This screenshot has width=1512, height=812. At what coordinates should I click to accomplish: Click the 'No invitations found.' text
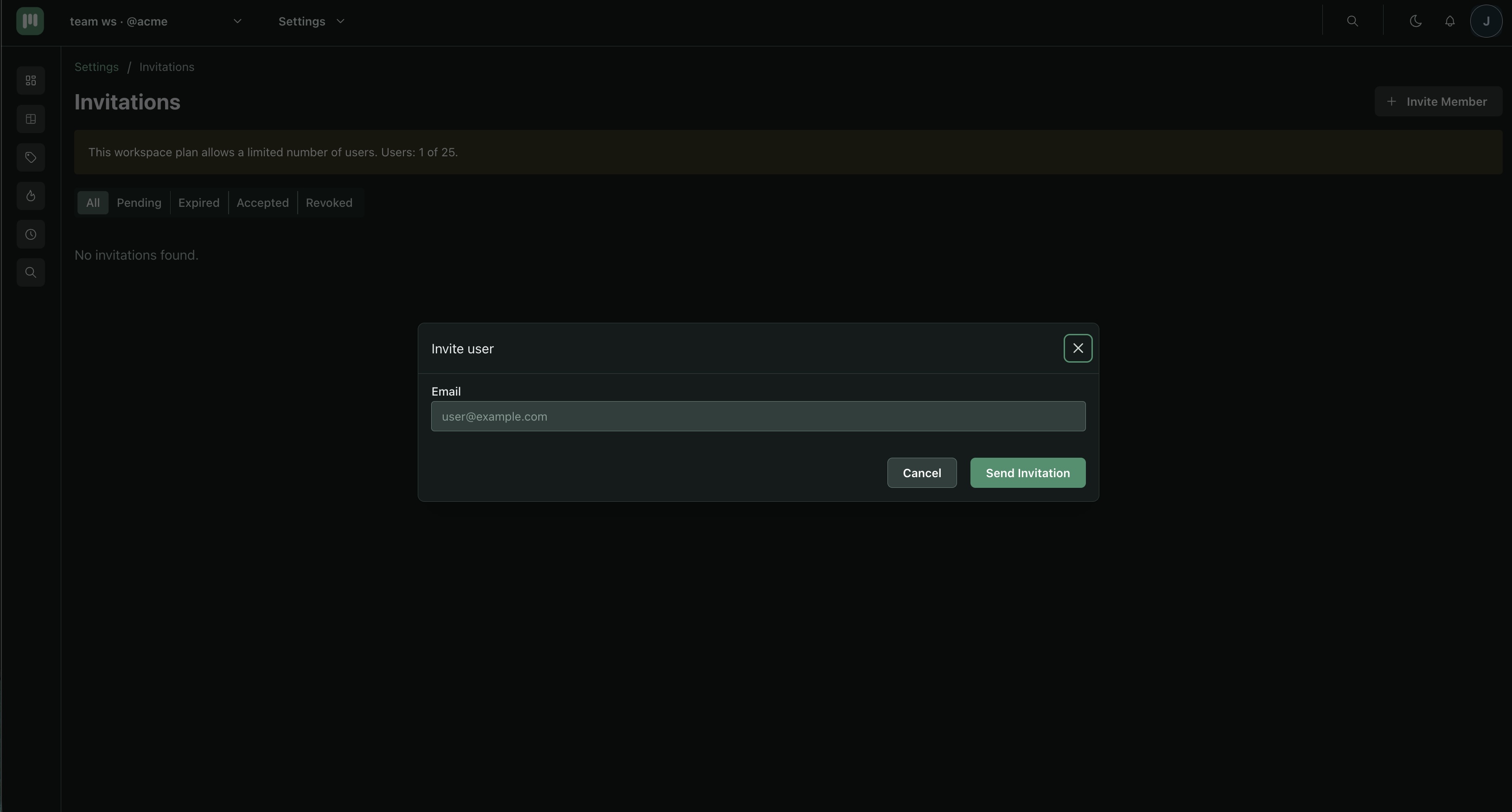137,255
